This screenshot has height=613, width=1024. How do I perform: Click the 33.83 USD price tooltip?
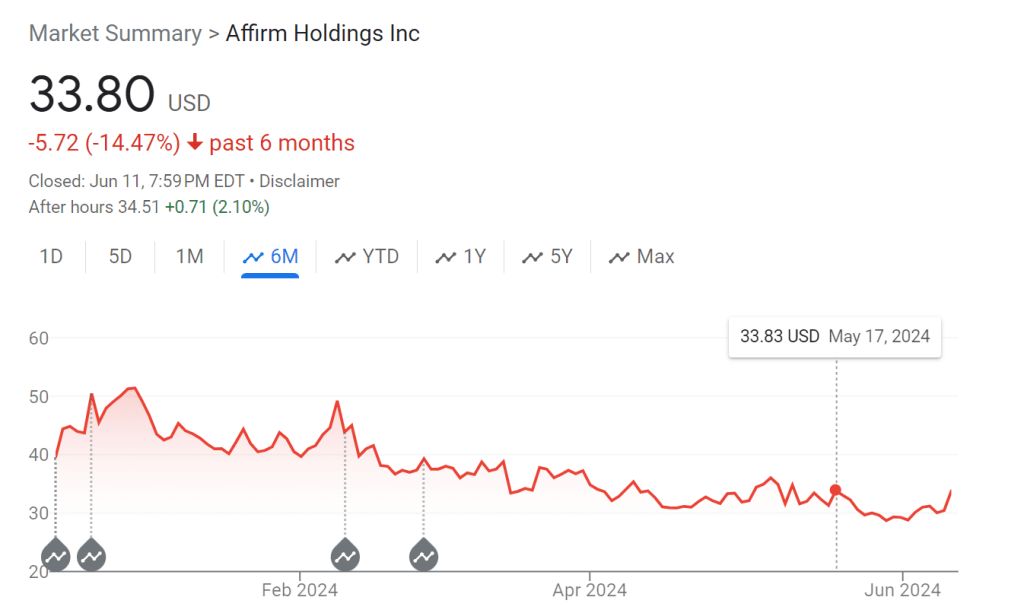(x=780, y=336)
